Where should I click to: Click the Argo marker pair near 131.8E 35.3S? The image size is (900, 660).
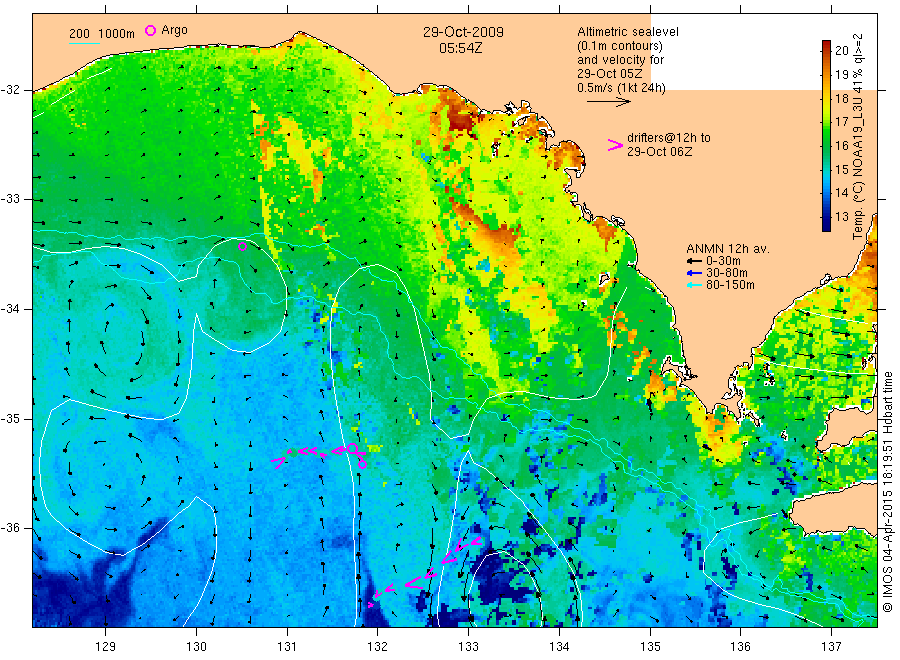coord(358,456)
